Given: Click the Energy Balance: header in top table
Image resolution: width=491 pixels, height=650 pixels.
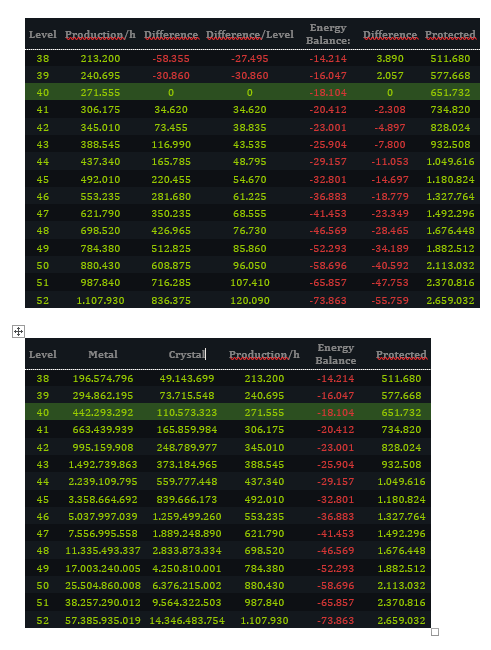Looking at the screenshot, I should point(328,34).
